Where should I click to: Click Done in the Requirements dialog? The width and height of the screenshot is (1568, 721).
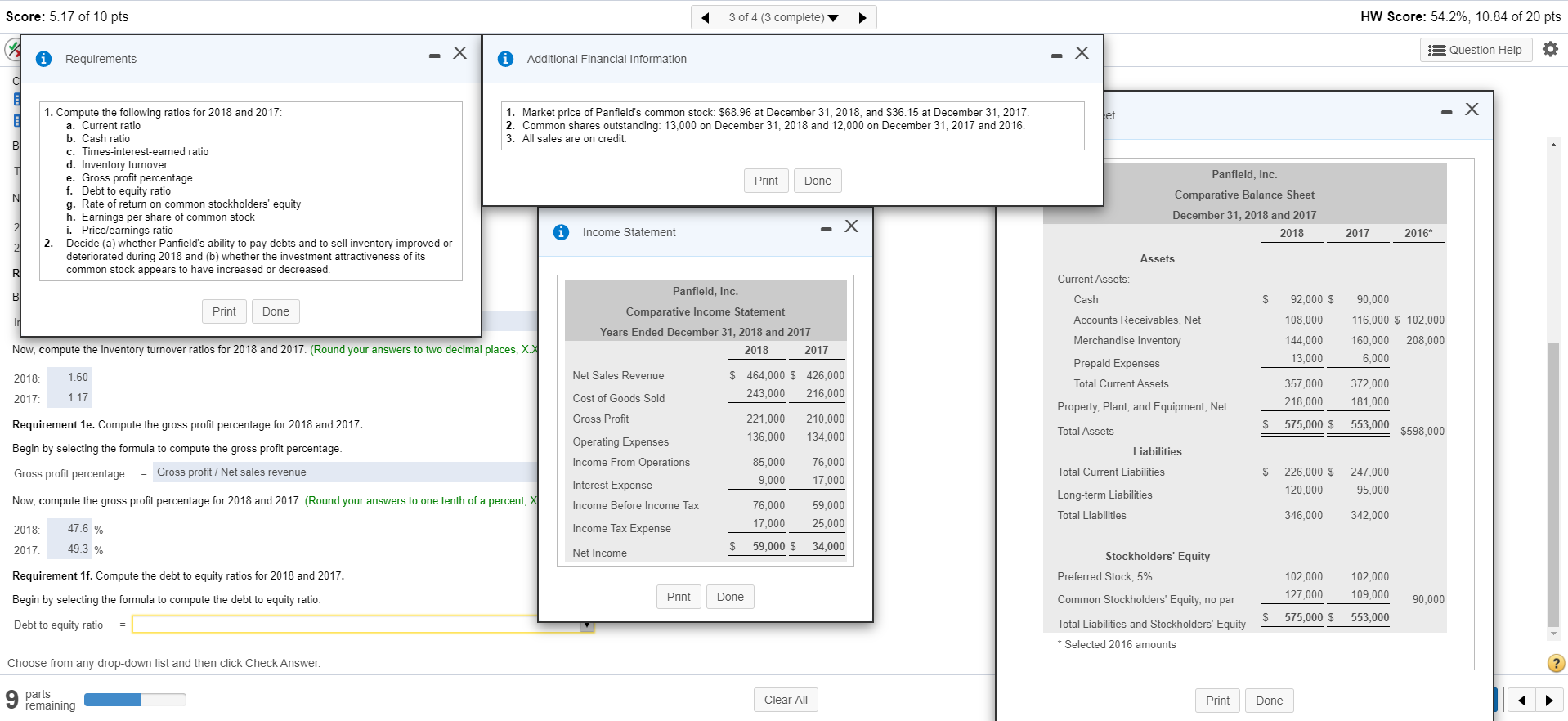pos(276,311)
